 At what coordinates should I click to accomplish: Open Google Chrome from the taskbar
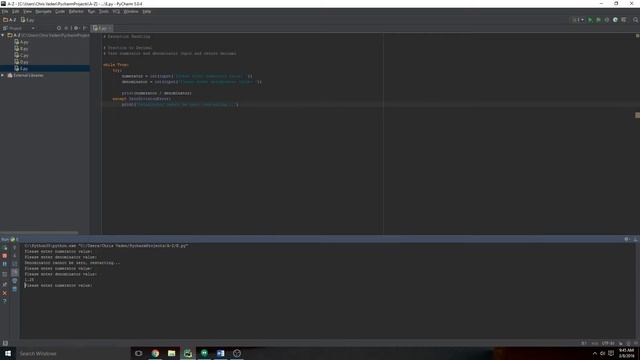(155, 353)
